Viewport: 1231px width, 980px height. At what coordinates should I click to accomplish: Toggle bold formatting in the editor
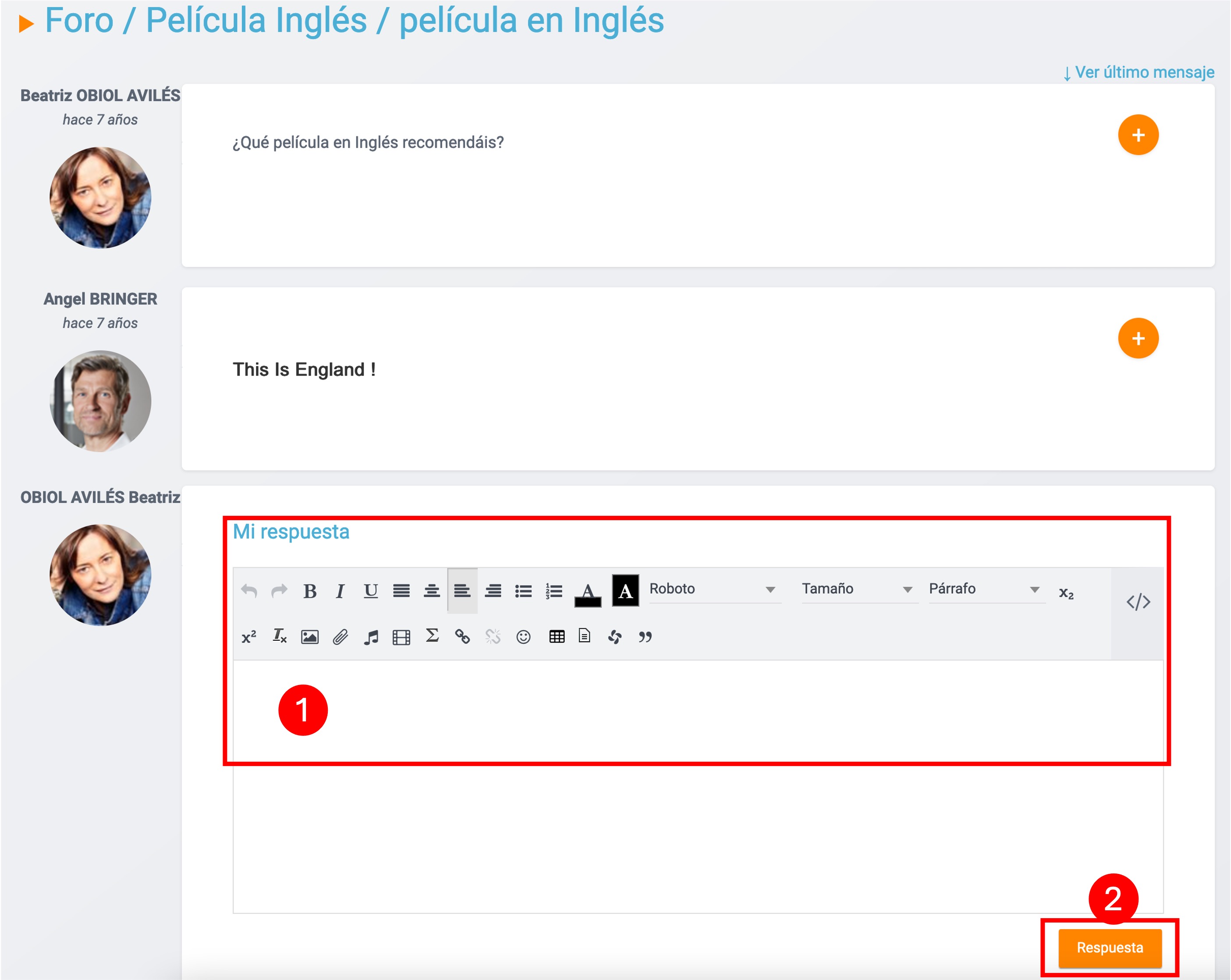point(311,592)
